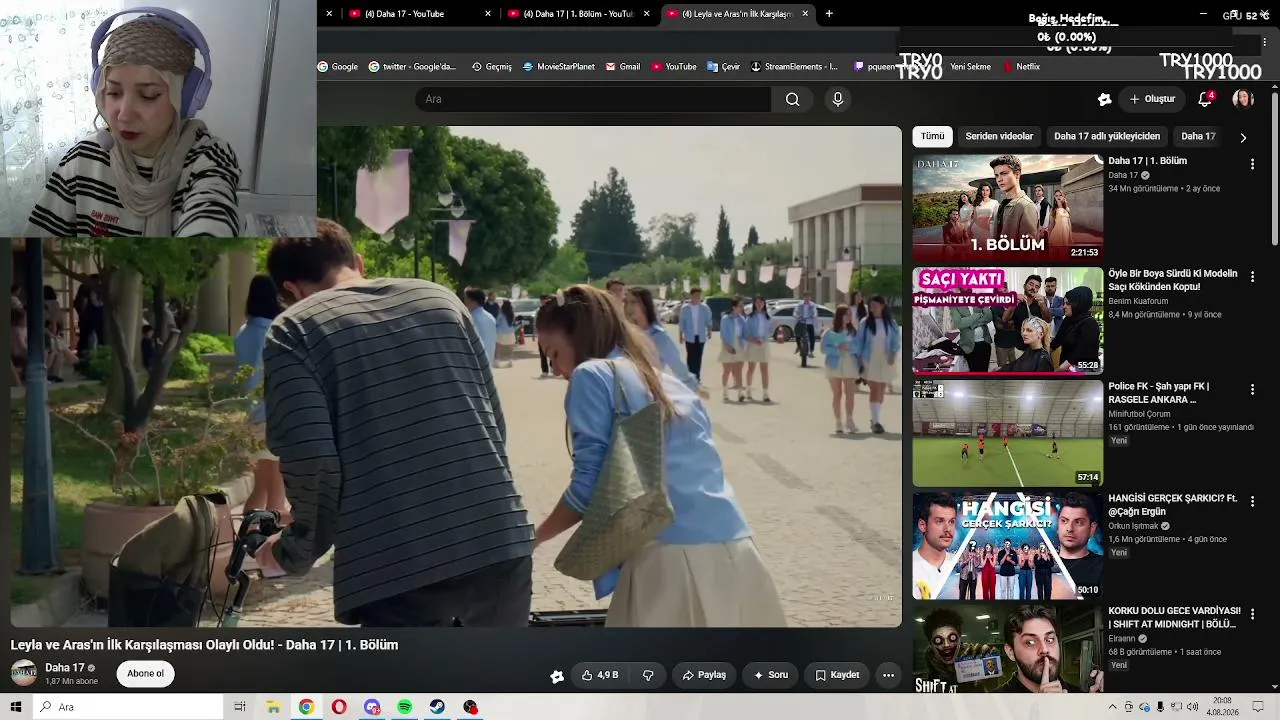Image resolution: width=1280 pixels, height=720 pixels.
Task: Click the Windows taskbar search box
Action: [x=128, y=707]
